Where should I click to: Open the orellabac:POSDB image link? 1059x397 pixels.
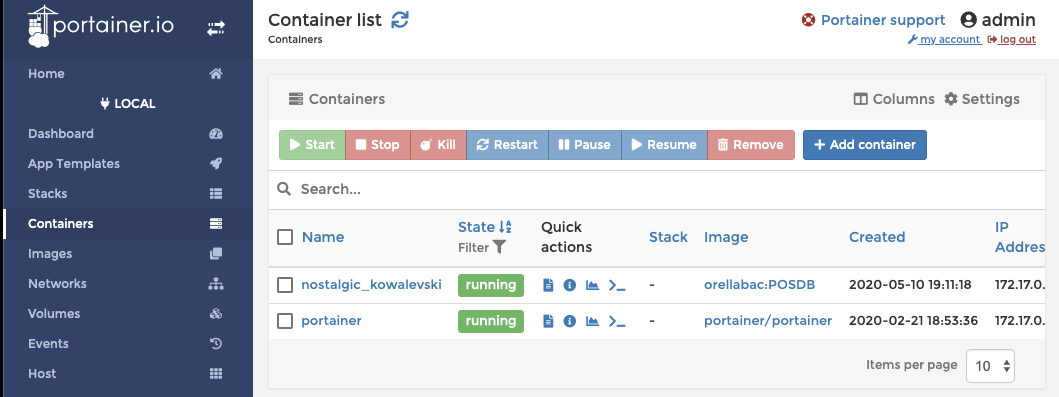pyautogui.click(x=760, y=285)
